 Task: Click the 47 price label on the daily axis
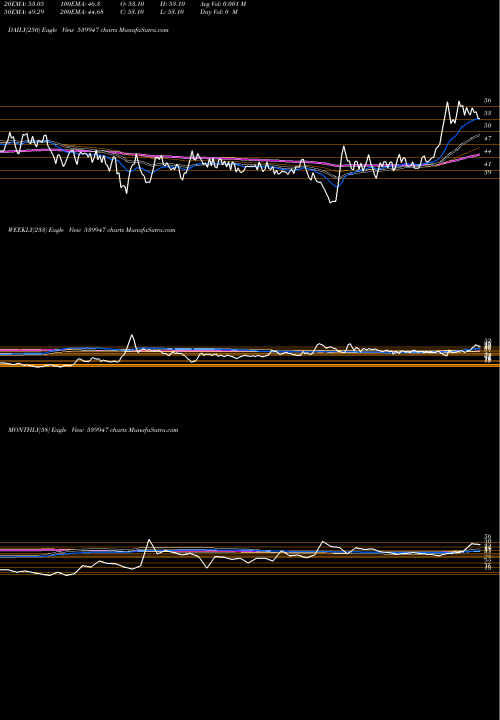click(x=488, y=138)
